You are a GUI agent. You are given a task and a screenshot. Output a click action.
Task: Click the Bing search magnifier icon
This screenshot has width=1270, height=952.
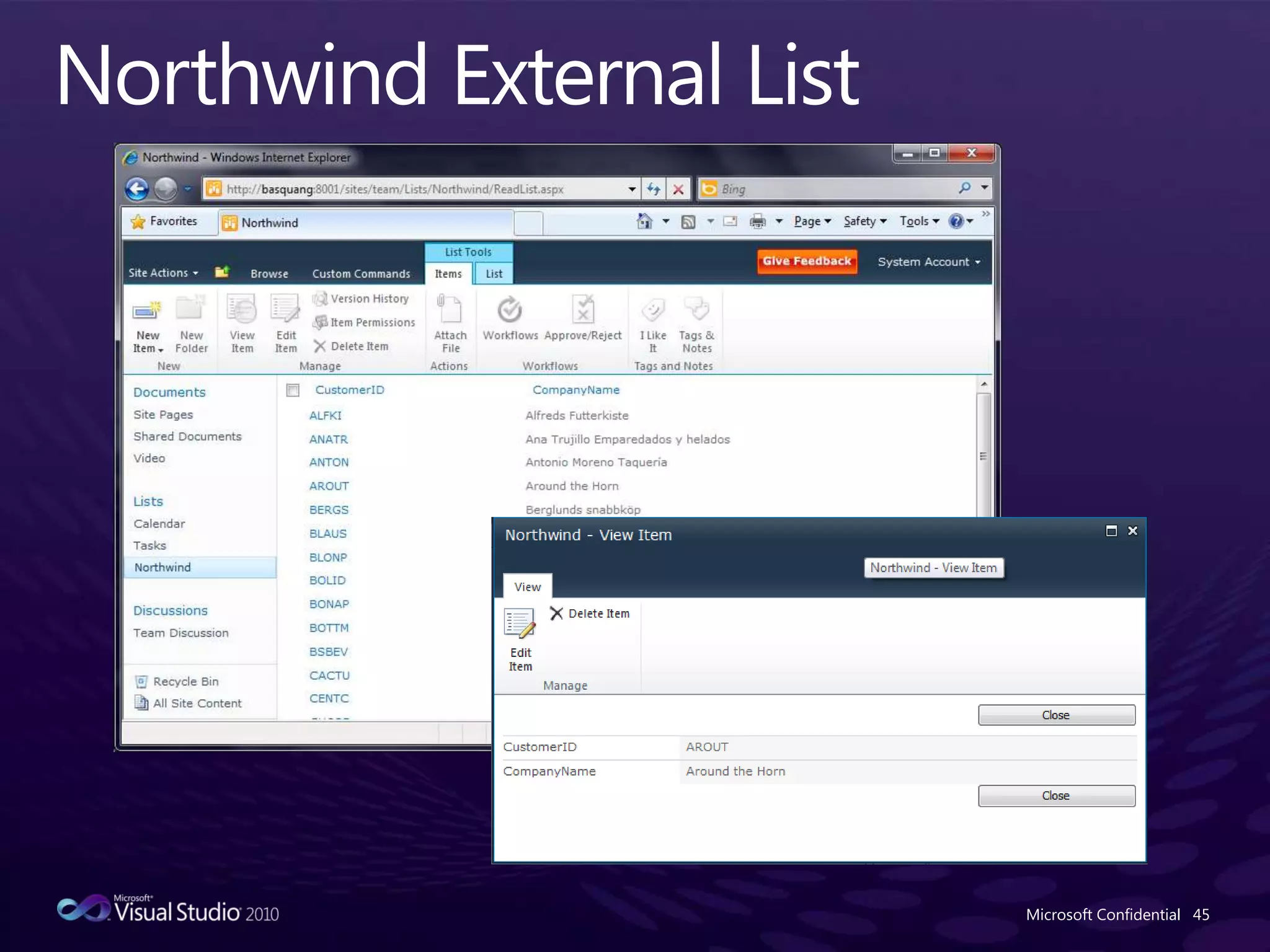(964, 188)
